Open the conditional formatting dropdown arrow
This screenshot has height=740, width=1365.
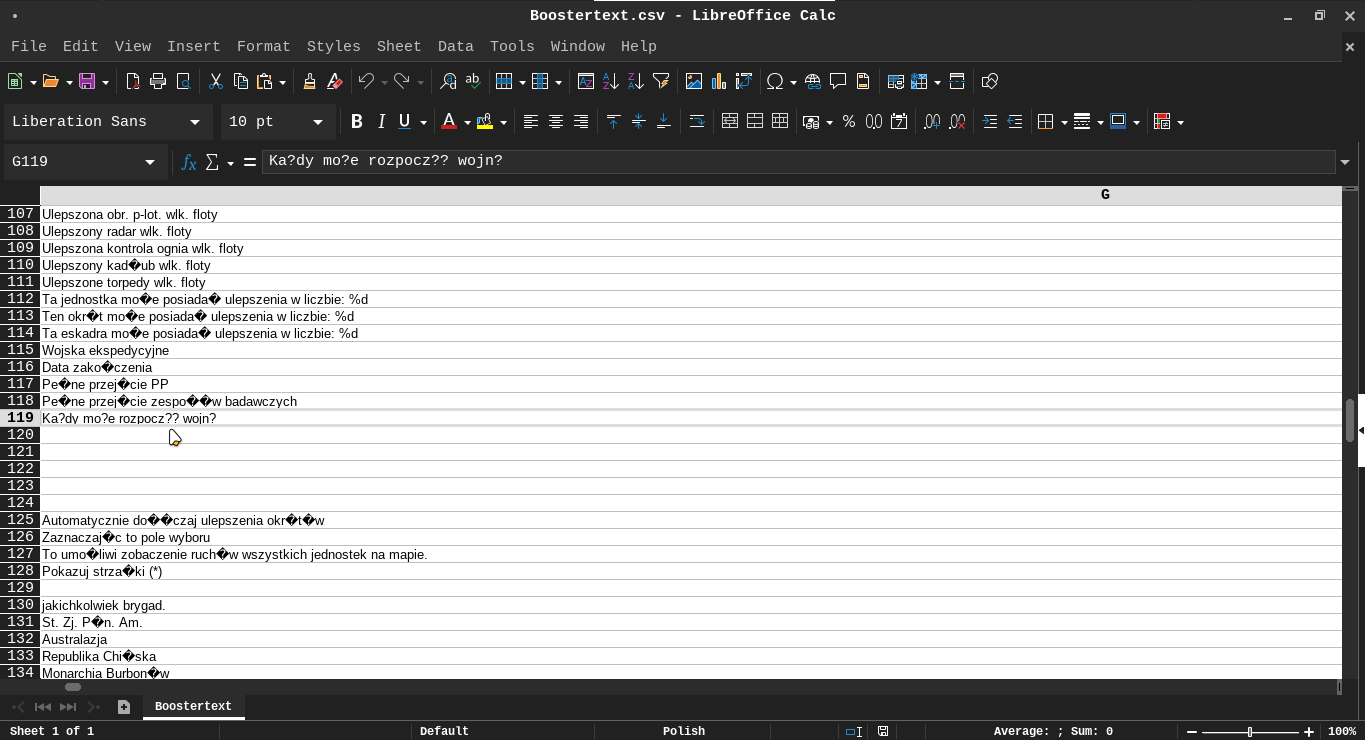click(x=1180, y=122)
